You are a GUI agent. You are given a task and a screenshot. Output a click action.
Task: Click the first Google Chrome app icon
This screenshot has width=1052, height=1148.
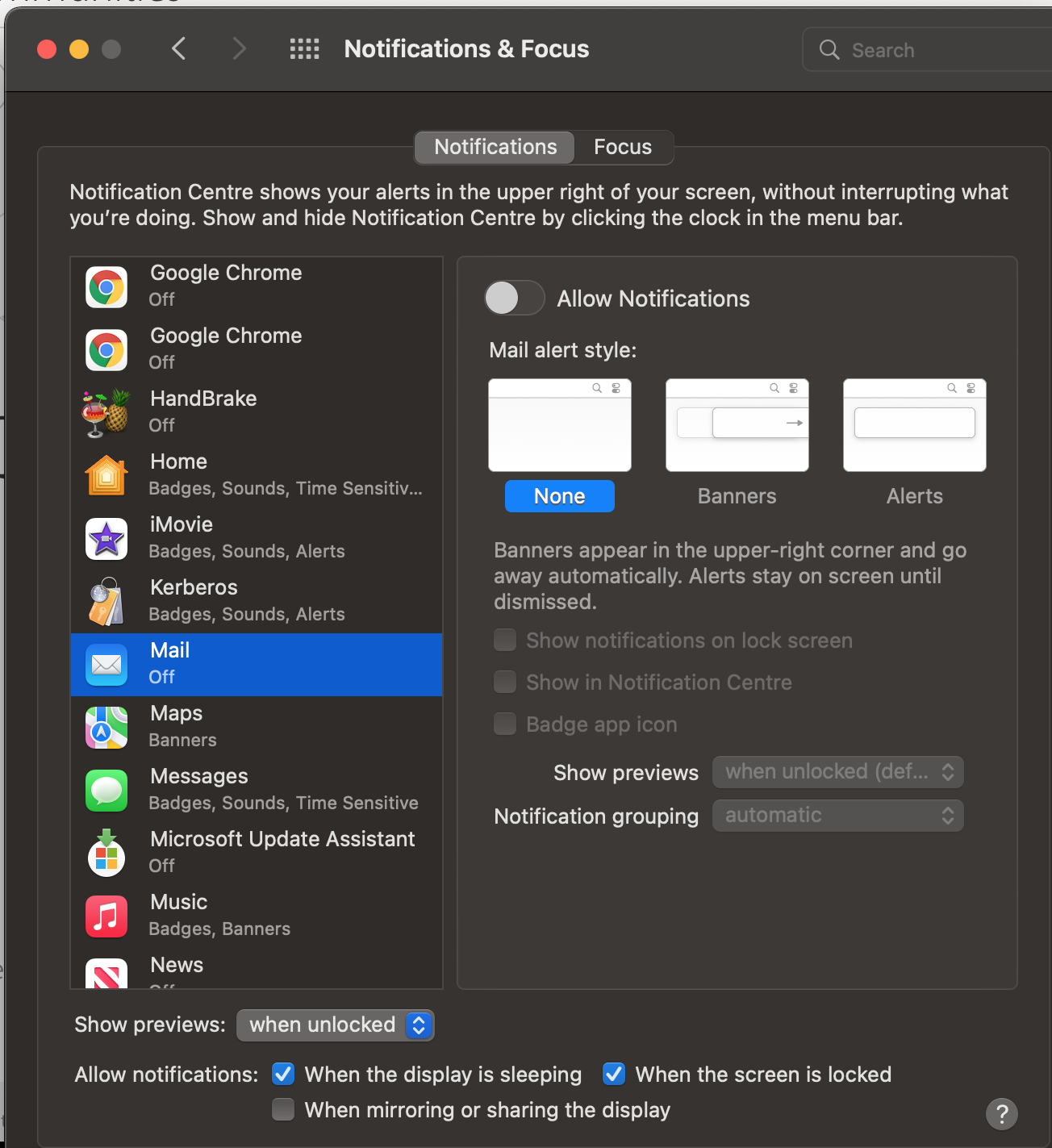(106, 287)
